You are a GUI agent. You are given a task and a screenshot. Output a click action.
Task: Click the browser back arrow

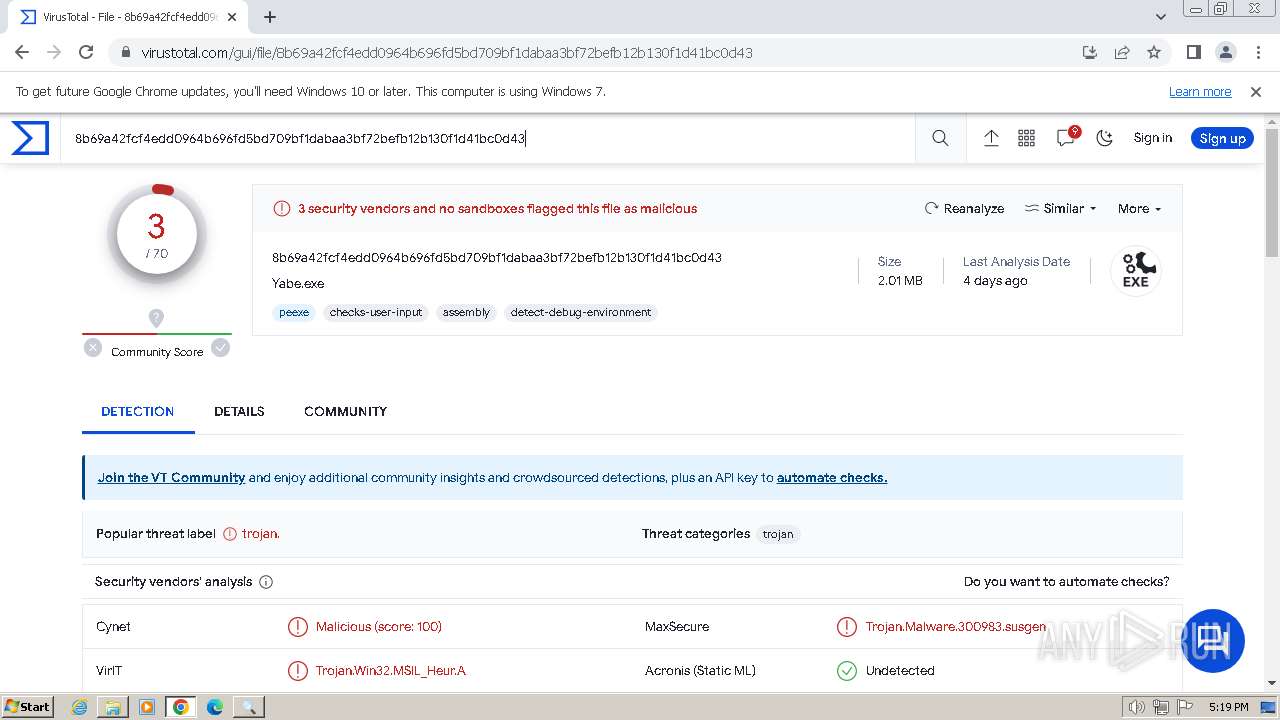pyautogui.click(x=22, y=52)
